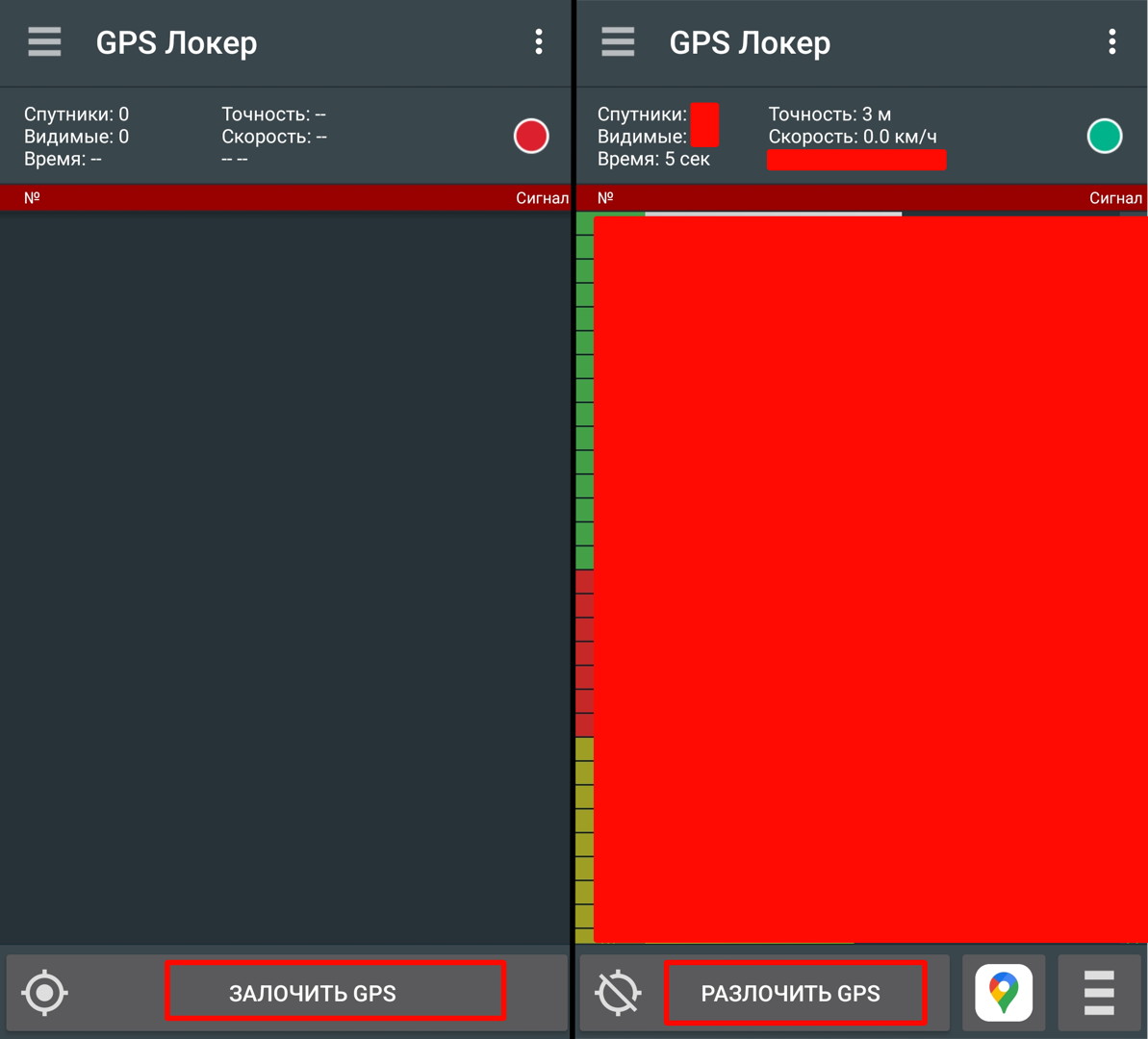The width and height of the screenshot is (1148, 1039).
Task: Tap the crossed-out crosshair icon beside РАЗЛОЧИТЬ GPS
Action: [x=618, y=993]
